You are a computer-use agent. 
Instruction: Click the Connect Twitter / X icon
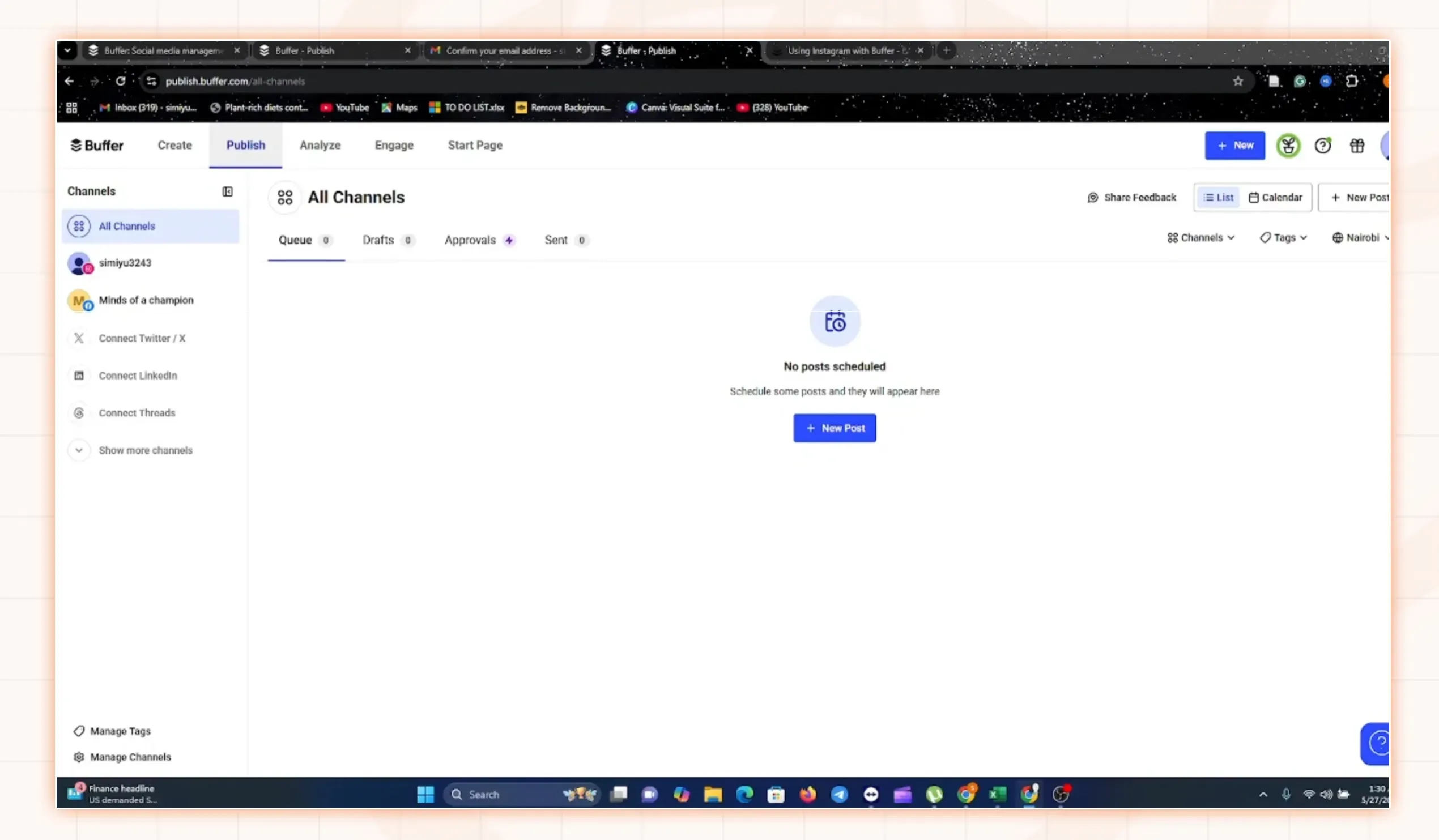coord(79,338)
